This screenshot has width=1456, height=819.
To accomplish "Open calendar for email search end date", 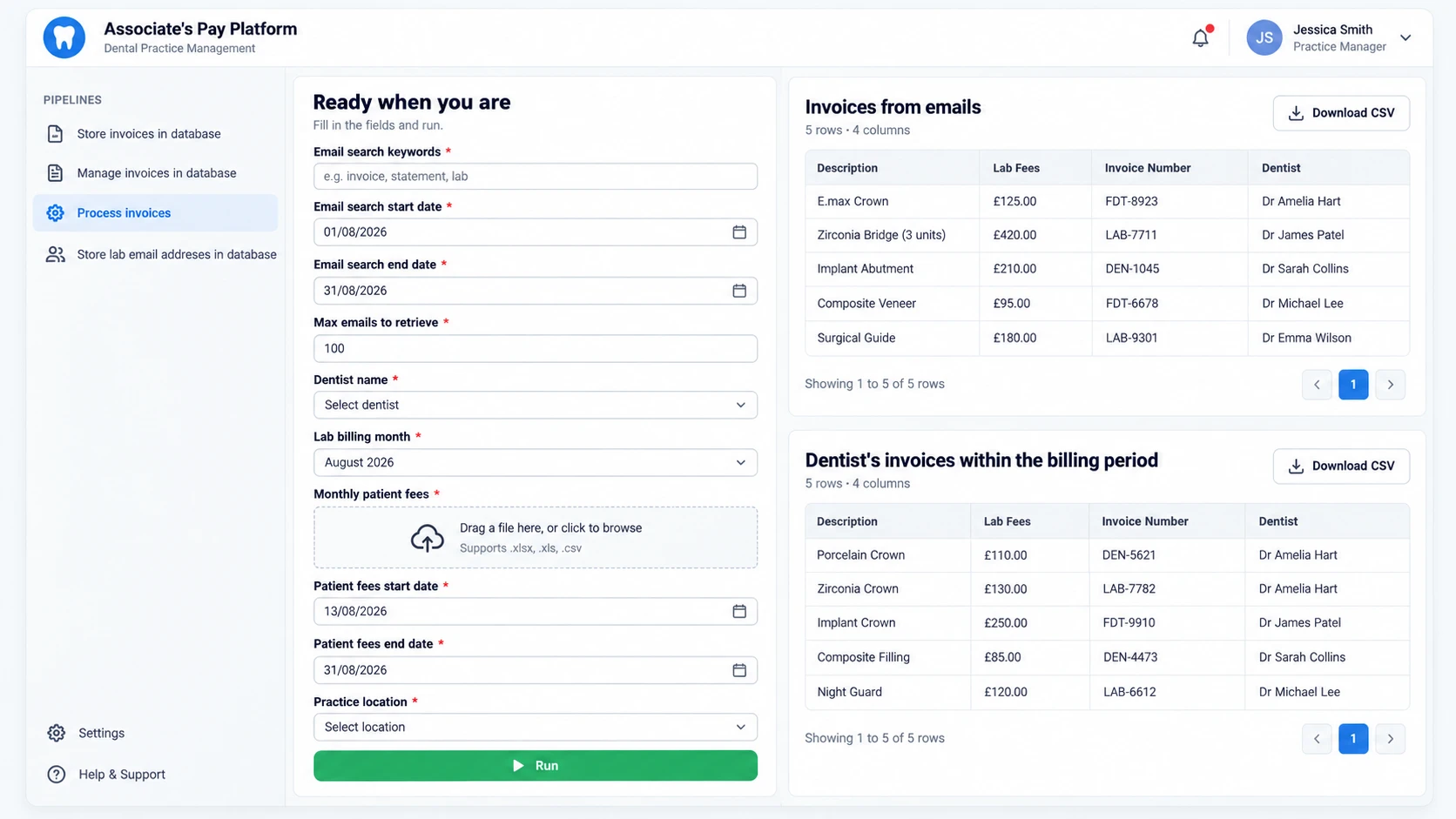I will tap(739, 291).
